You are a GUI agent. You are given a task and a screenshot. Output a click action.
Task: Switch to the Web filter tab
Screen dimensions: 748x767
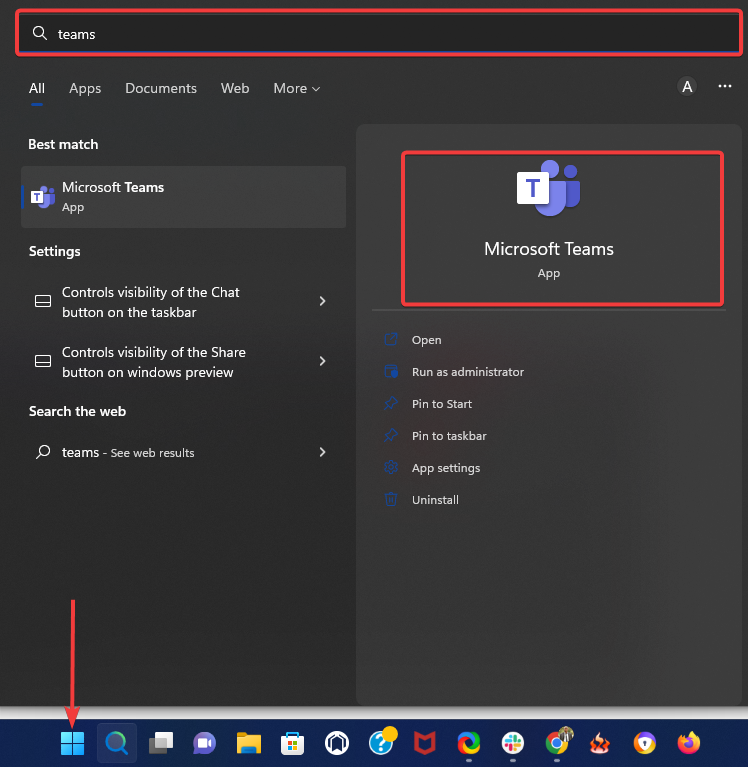(x=235, y=89)
